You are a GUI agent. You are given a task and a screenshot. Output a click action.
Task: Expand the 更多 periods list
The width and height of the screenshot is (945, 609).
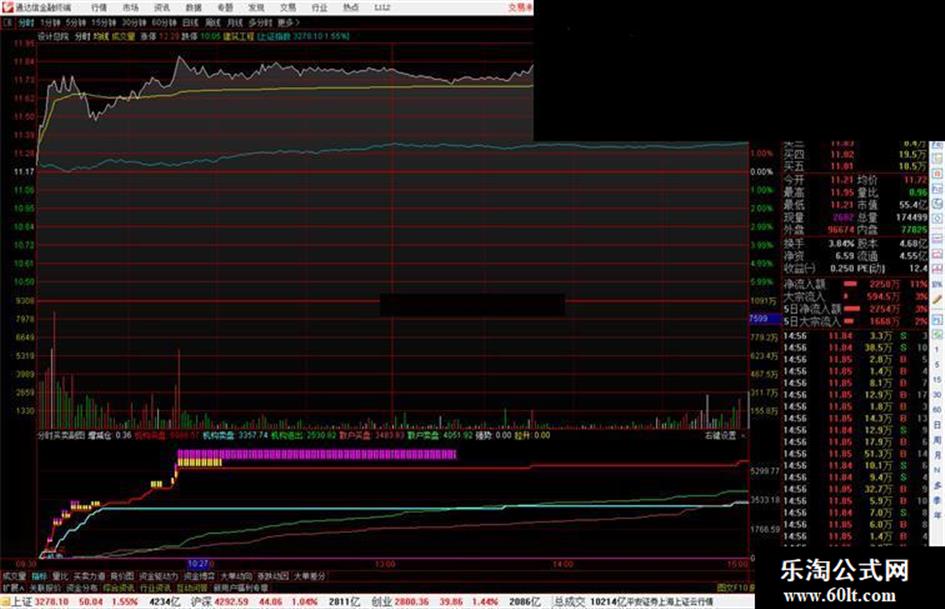pos(288,23)
